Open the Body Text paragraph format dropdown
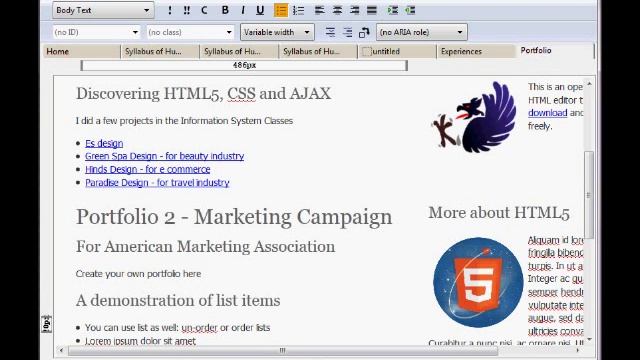The width and height of the screenshot is (640, 360). pyautogui.click(x=103, y=10)
